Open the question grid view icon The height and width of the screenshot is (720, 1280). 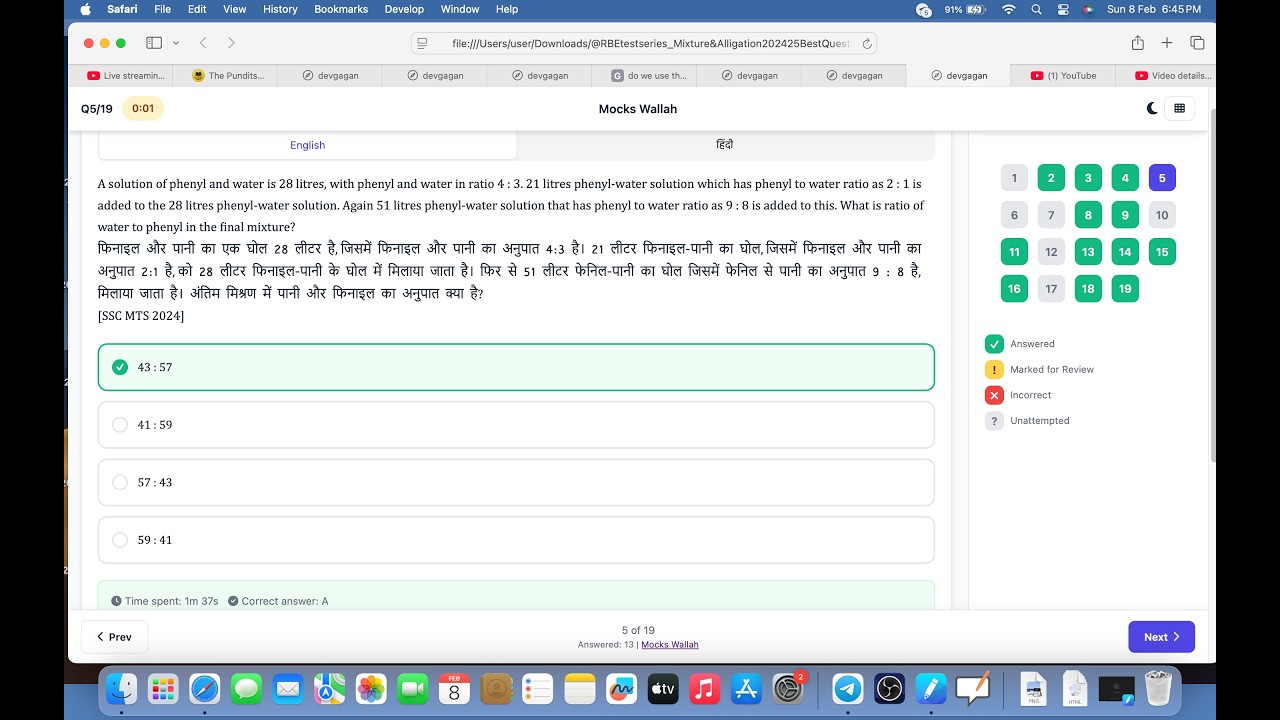pyautogui.click(x=1179, y=108)
